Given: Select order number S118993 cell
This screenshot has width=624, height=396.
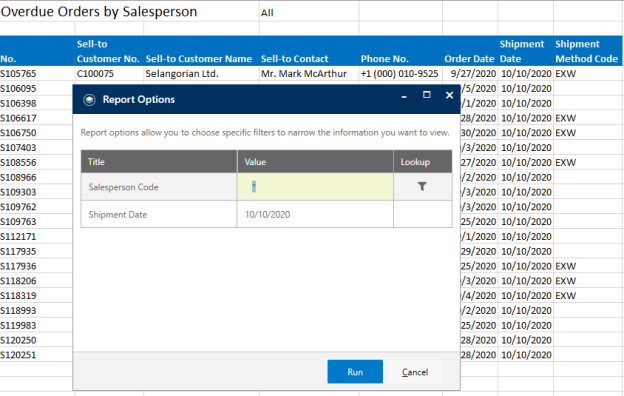Looking at the screenshot, I should (x=36, y=310).
